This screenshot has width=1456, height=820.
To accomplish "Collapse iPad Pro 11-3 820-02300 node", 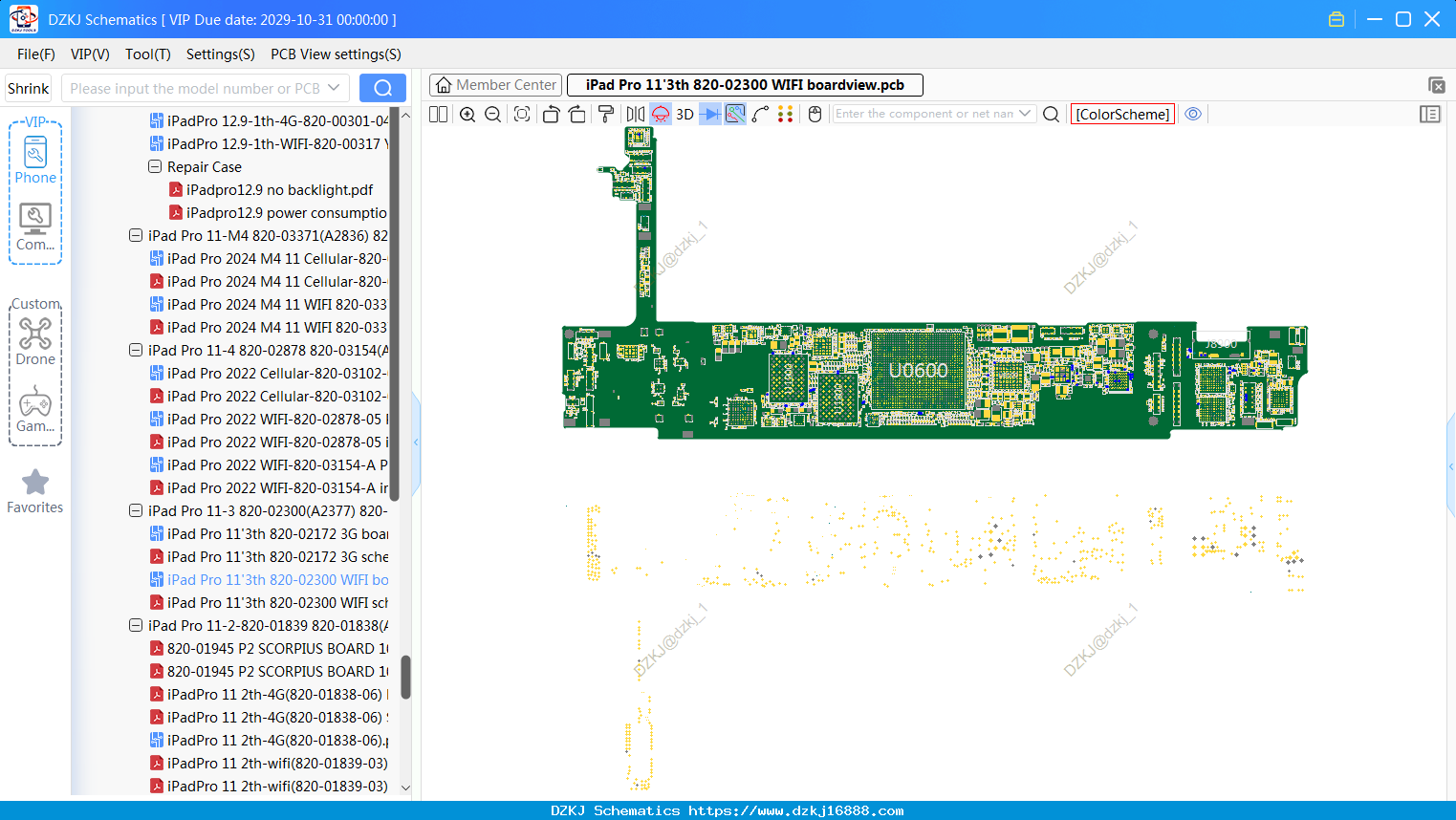I will tap(136, 510).
